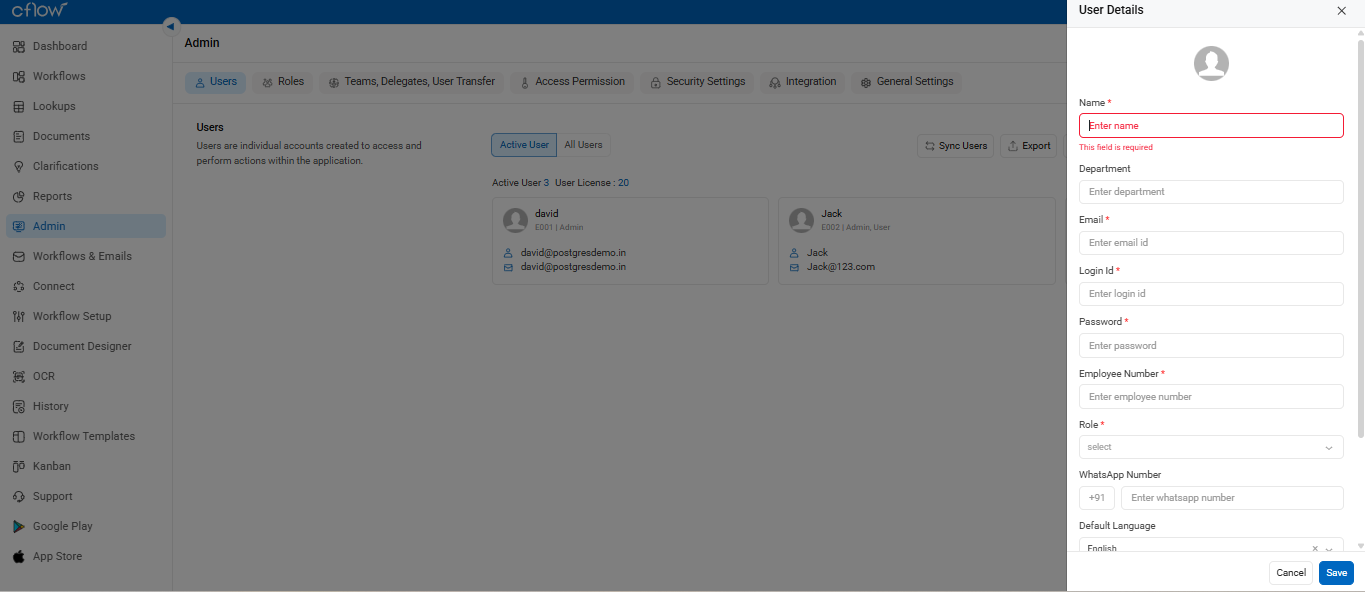The height and width of the screenshot is (592, 1365).
Task: Open Reports in the sidebar
Action: tap(86, 196)
